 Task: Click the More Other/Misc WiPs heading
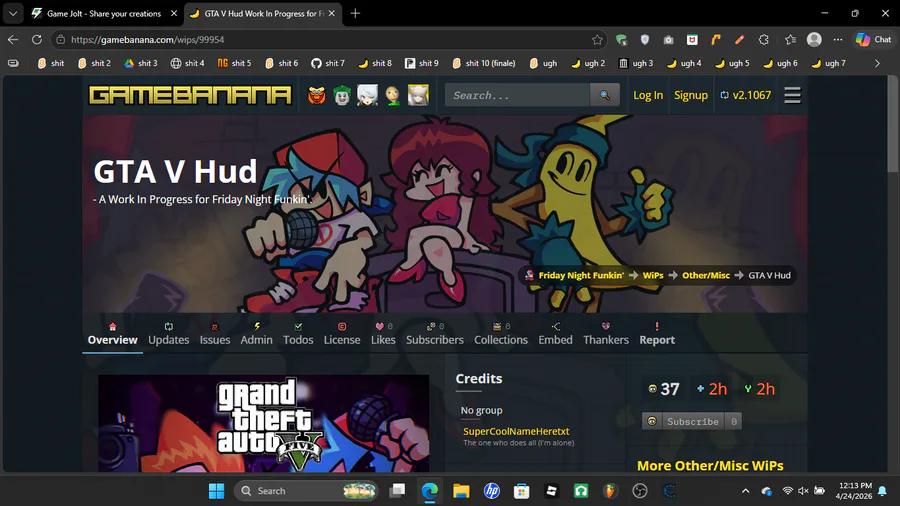(x=710, y=465)
